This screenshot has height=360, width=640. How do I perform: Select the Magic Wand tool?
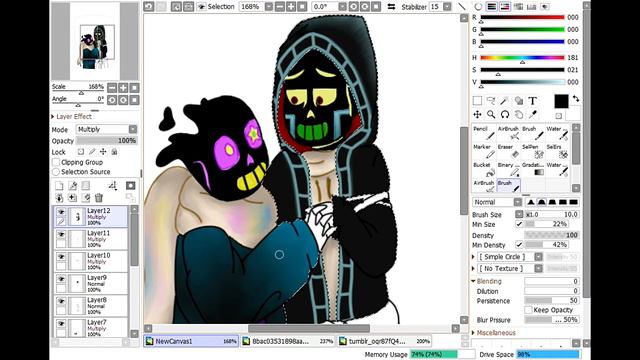pos(505,100)
